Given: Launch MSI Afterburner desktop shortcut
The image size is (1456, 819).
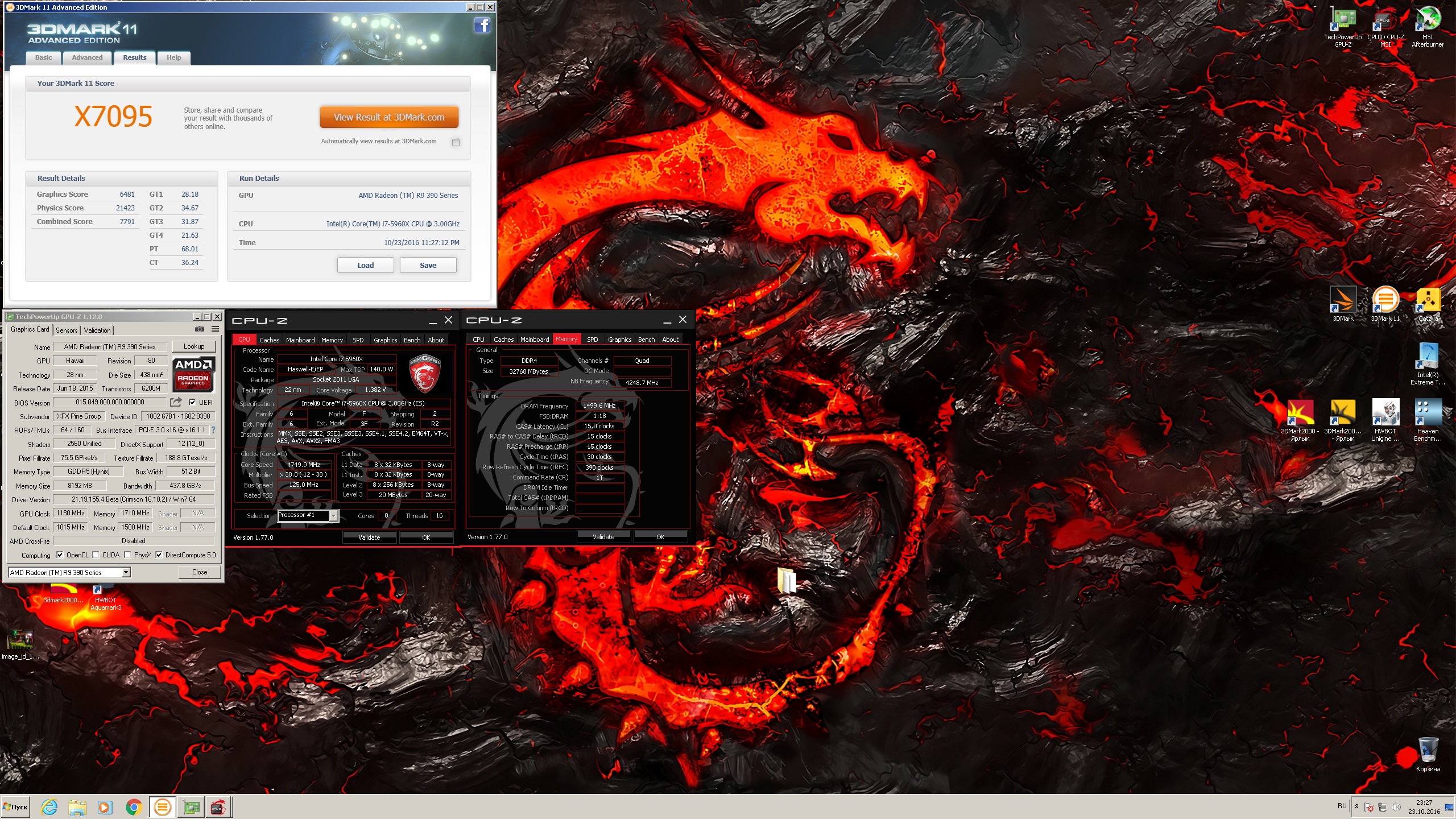Looking at the screenshot, I should [1428, 27].
